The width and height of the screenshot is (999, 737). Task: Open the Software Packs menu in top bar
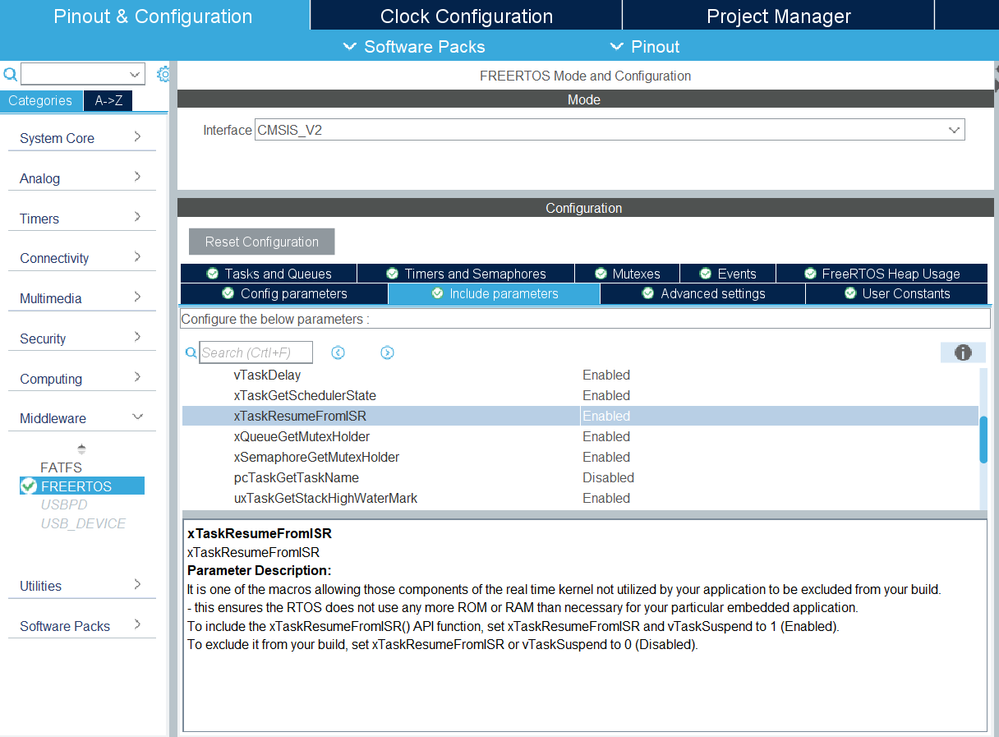[x=414, y=47]
